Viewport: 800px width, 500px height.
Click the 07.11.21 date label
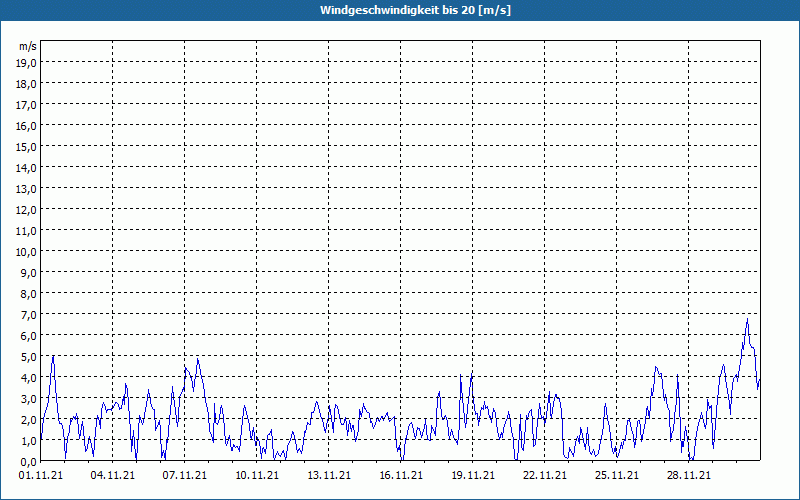(185, 476)
